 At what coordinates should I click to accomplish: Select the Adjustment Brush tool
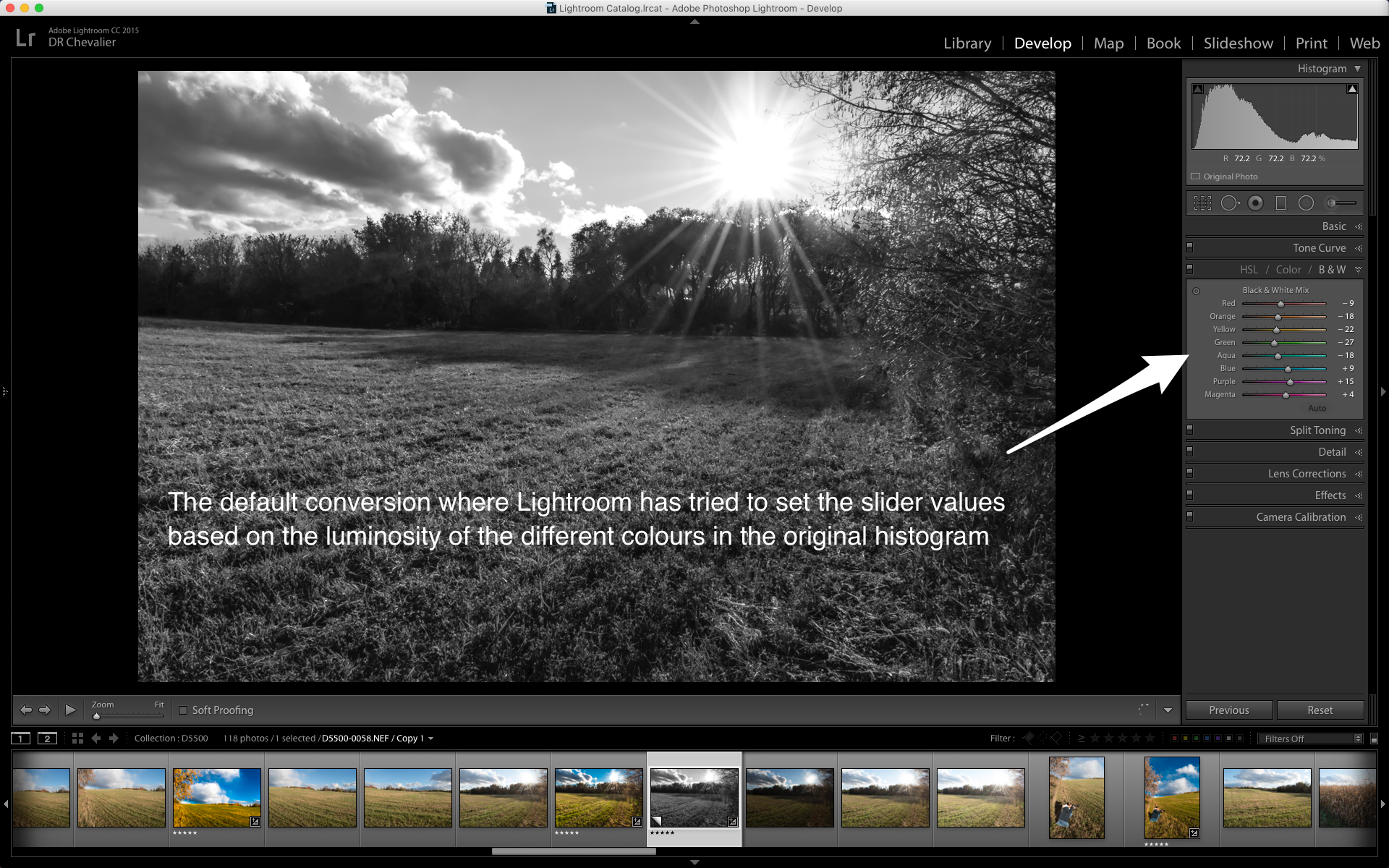[x=1335, y=203]
